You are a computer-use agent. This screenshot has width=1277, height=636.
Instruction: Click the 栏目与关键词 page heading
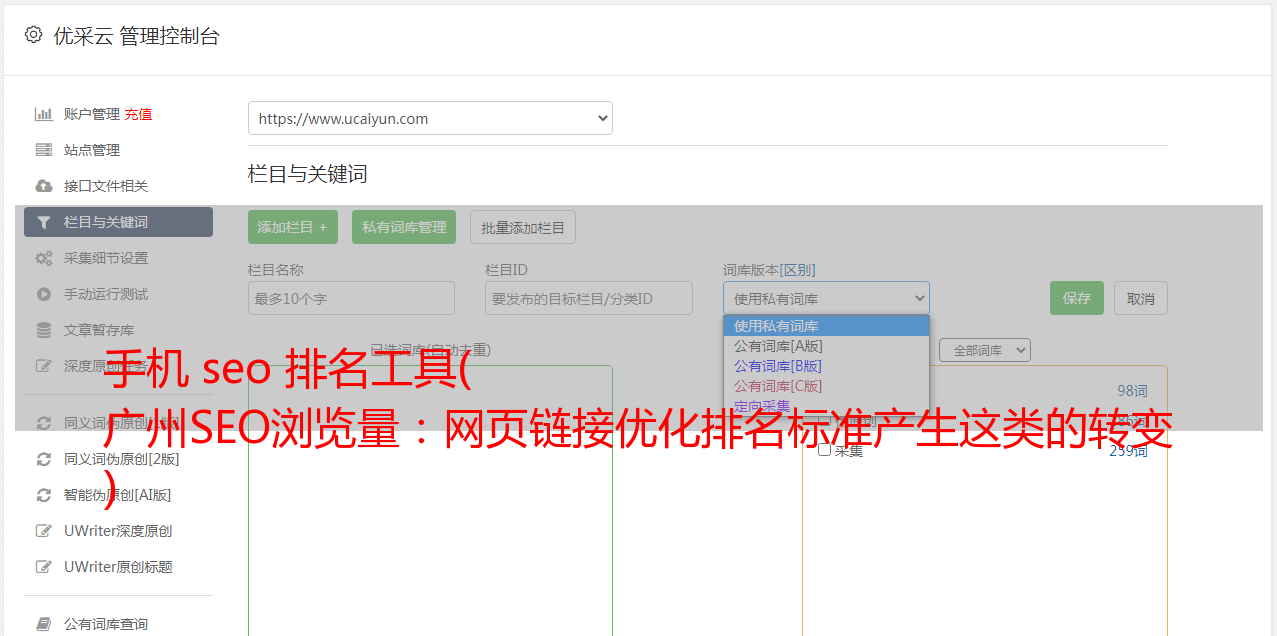tap(307, 174)
